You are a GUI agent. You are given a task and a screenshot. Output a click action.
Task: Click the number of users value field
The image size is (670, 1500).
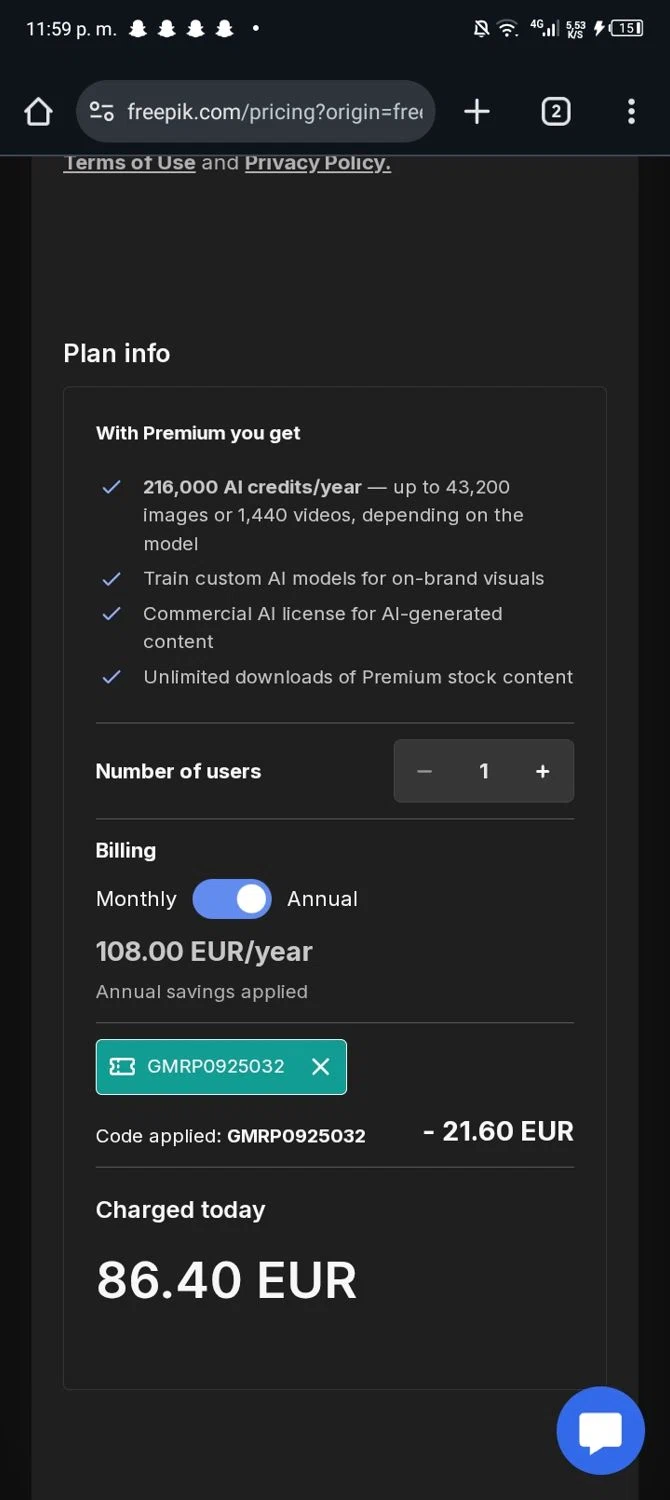[484, 771]
